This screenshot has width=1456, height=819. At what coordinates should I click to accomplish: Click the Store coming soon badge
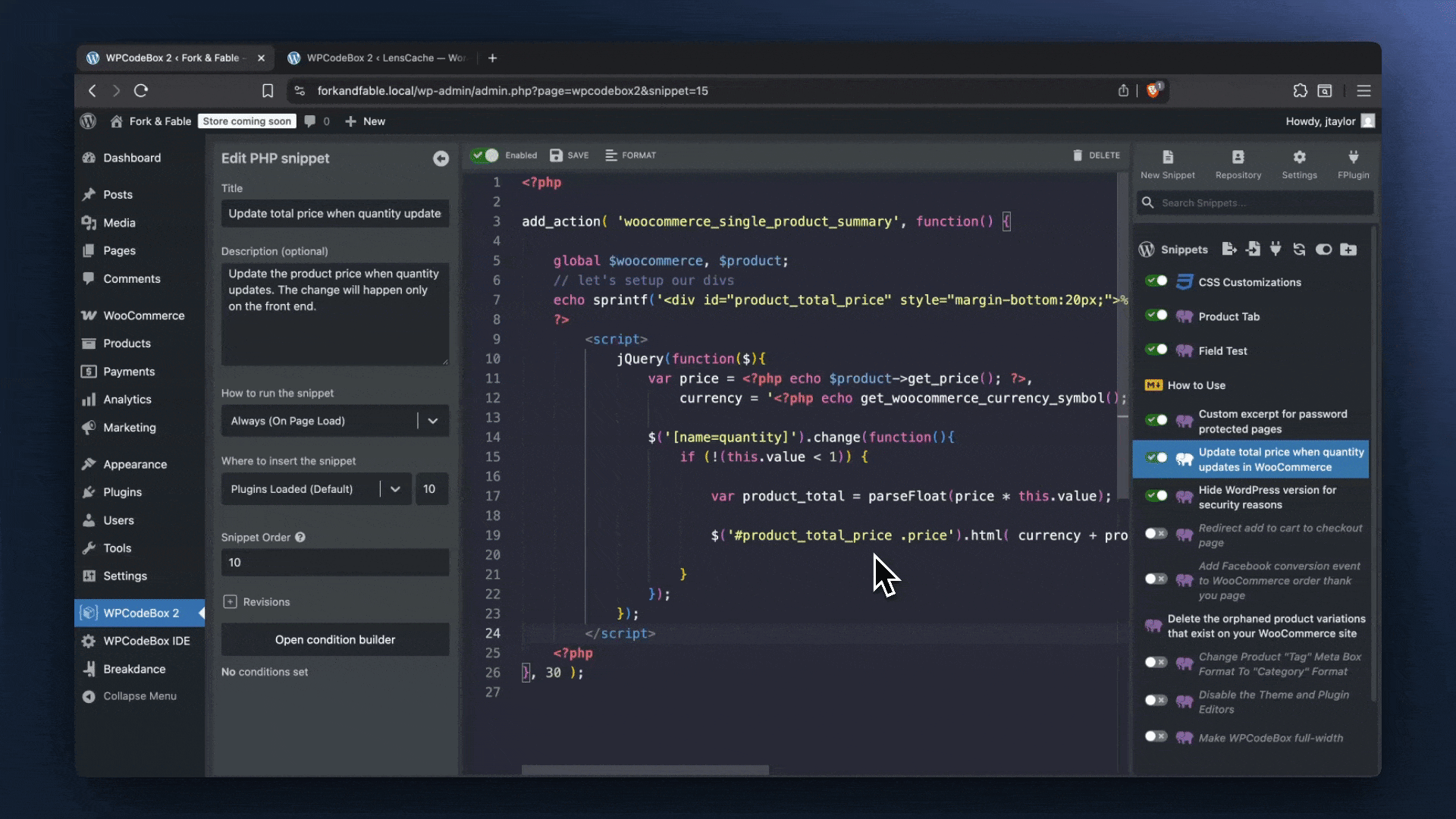(246, 121)
